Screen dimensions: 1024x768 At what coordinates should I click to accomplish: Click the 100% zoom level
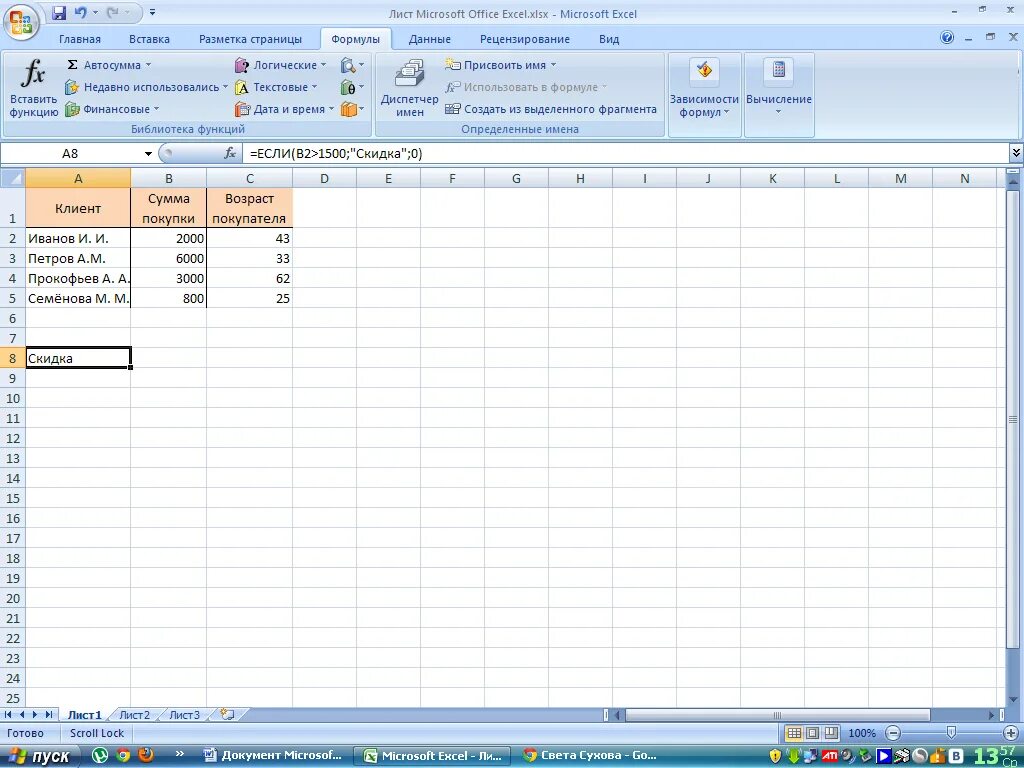coord(862,733)
